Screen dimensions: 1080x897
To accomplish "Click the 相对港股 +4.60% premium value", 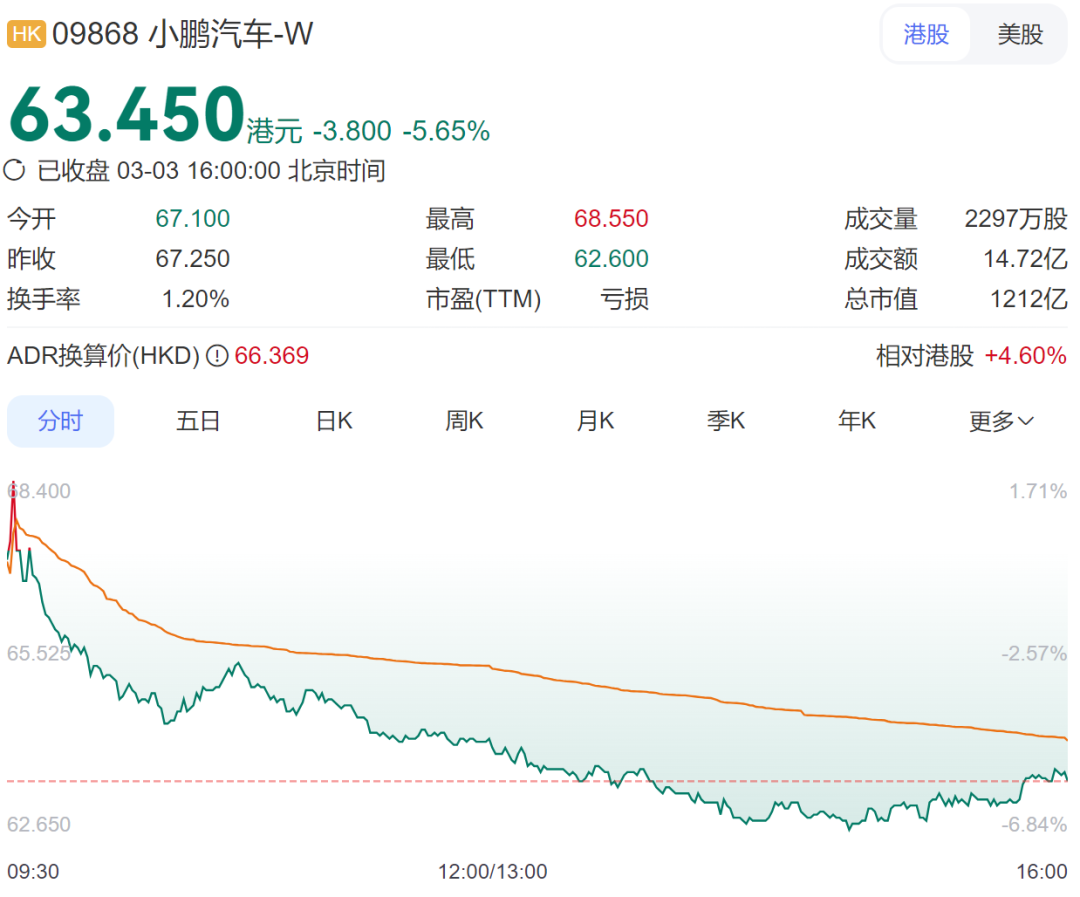I will pyautogui.click(x=1025, y=356).
